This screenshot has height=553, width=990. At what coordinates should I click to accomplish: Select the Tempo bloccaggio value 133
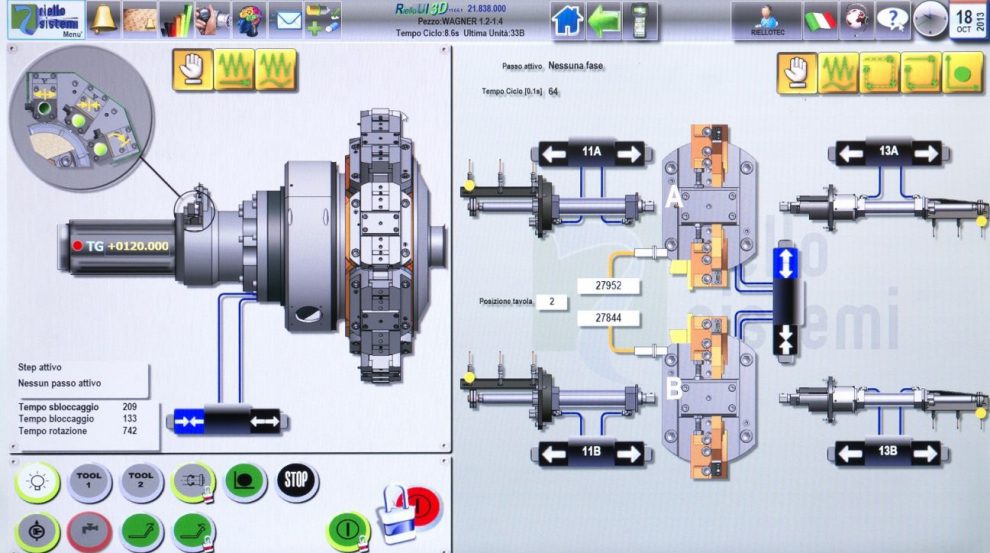click(129, 419)
